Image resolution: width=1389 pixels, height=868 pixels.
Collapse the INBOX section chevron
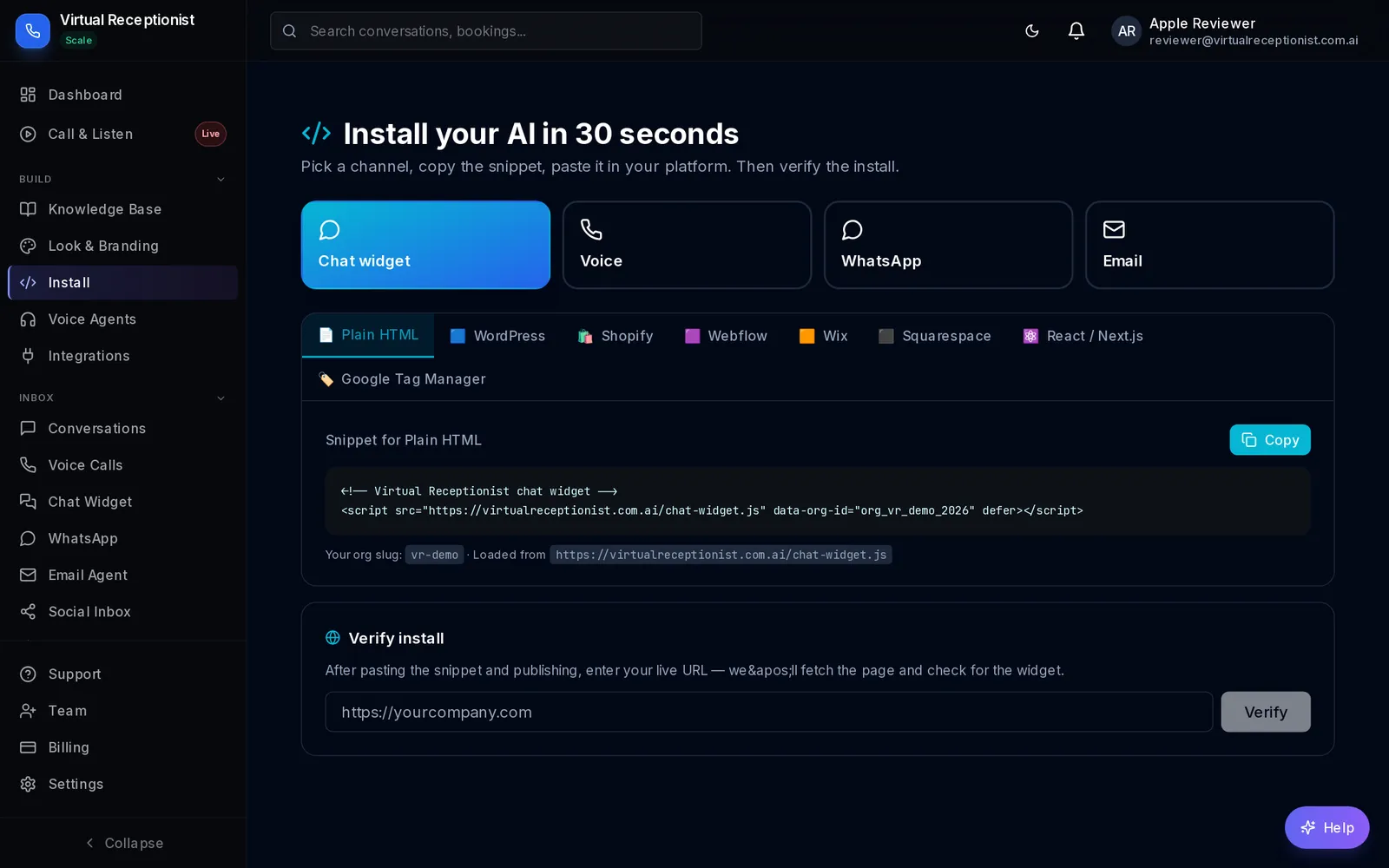point(221,398)
